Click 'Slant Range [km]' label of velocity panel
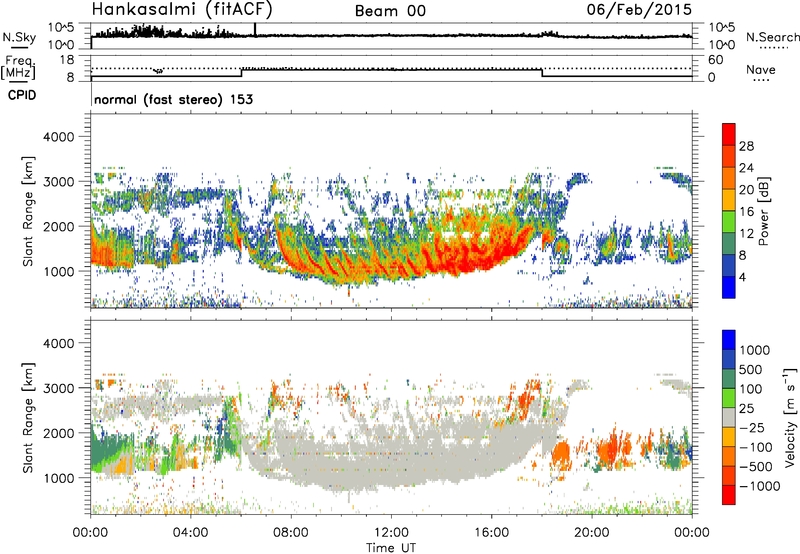 pos(28,417)
